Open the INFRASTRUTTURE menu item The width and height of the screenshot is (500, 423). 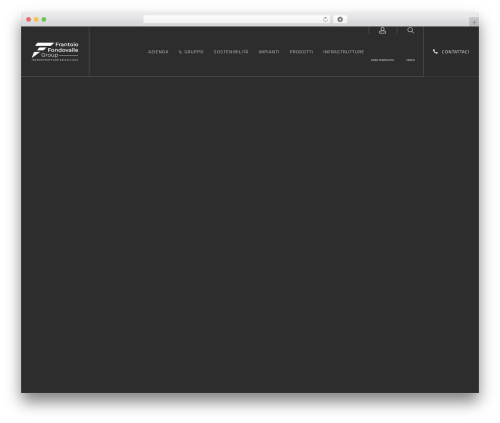(343, 52)
